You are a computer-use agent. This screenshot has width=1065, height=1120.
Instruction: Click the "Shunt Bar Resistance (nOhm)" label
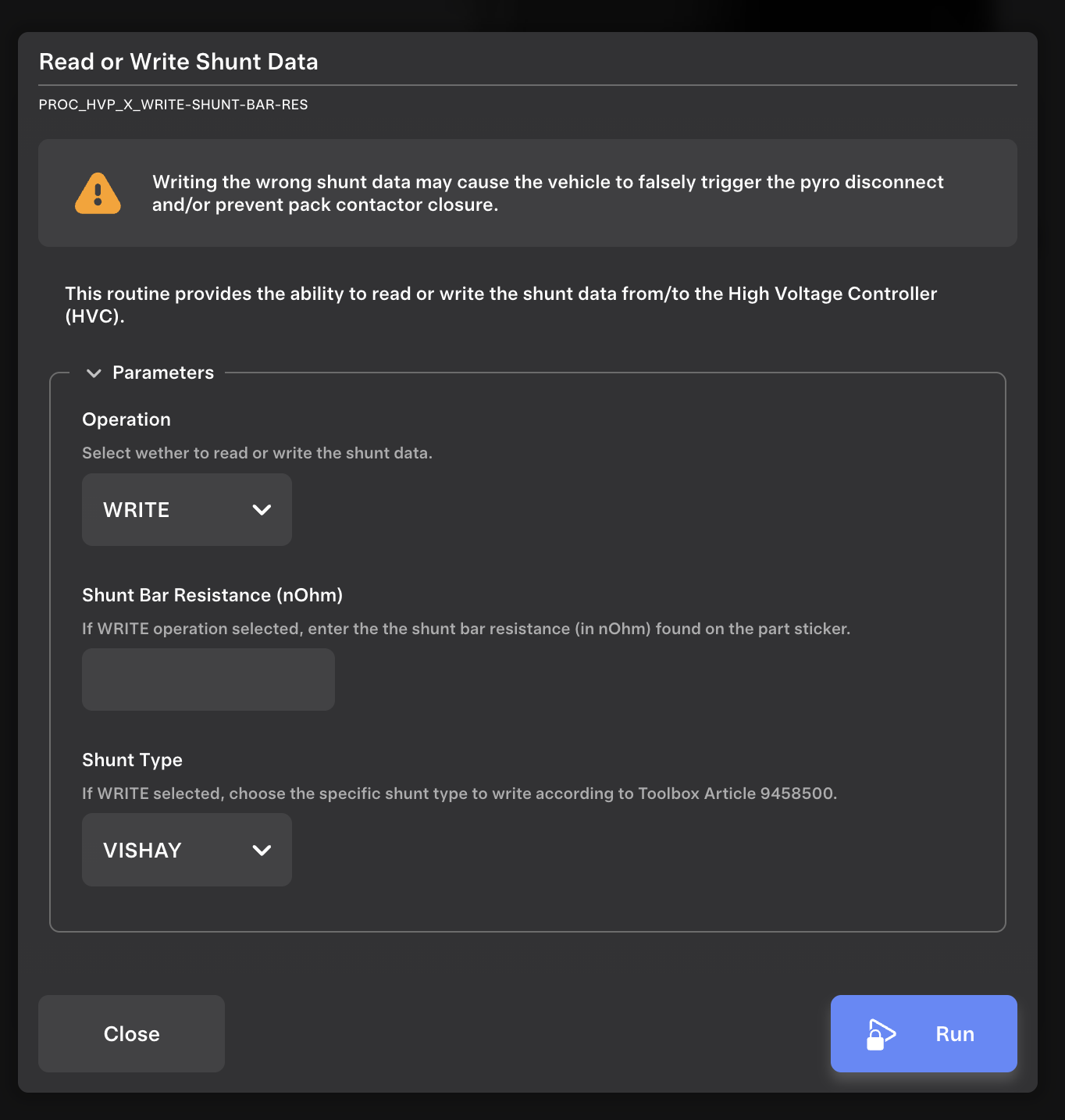click(212, 595)
